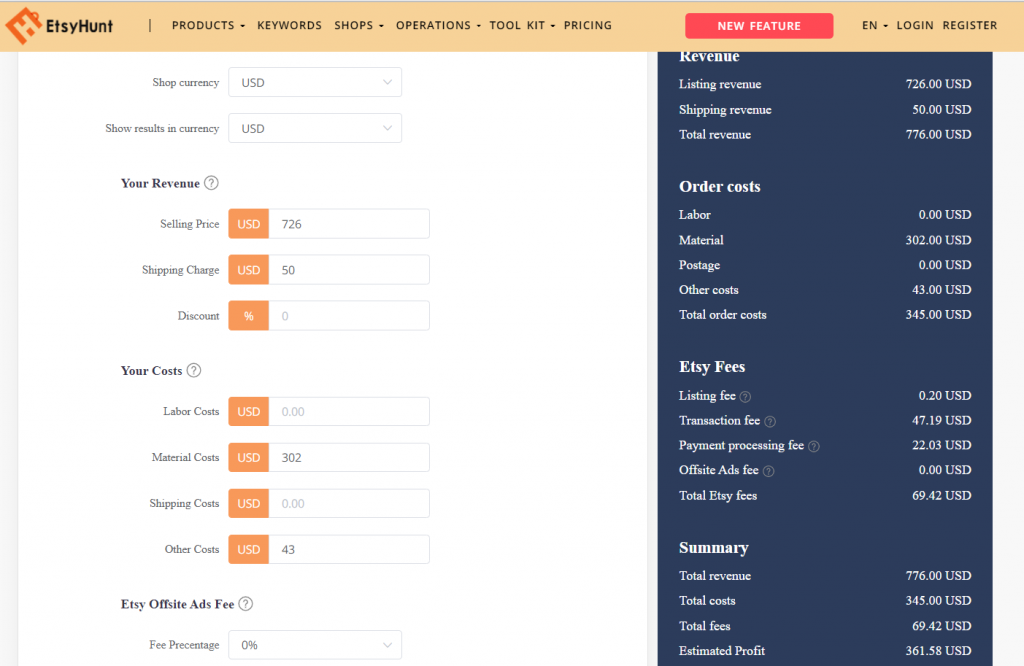Viewport: 1024px width, 666px height.
Task: Open the Keywords menu item
Action: pyautogui.click(x=289, y=26)
